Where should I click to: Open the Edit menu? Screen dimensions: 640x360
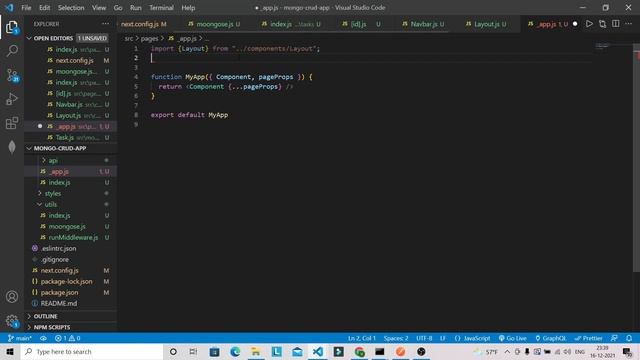(44, 8)
